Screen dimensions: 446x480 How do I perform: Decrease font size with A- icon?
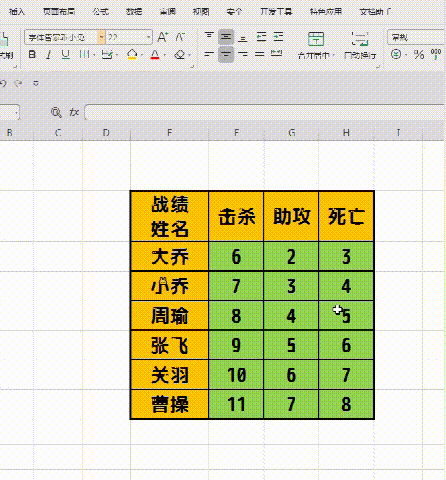(x=180, y=37)
